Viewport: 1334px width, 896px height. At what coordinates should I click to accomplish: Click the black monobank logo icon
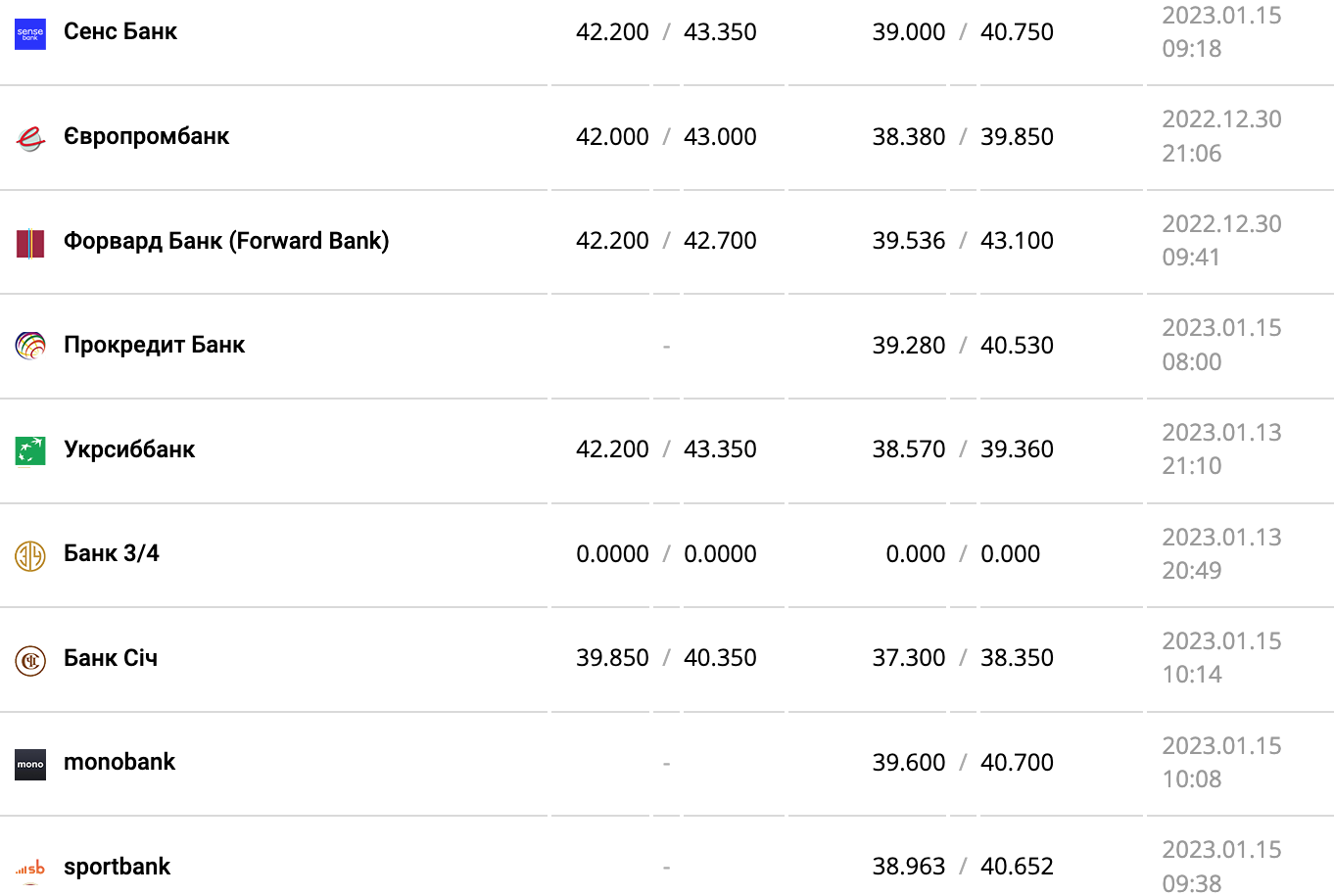(x=30, y=764)
